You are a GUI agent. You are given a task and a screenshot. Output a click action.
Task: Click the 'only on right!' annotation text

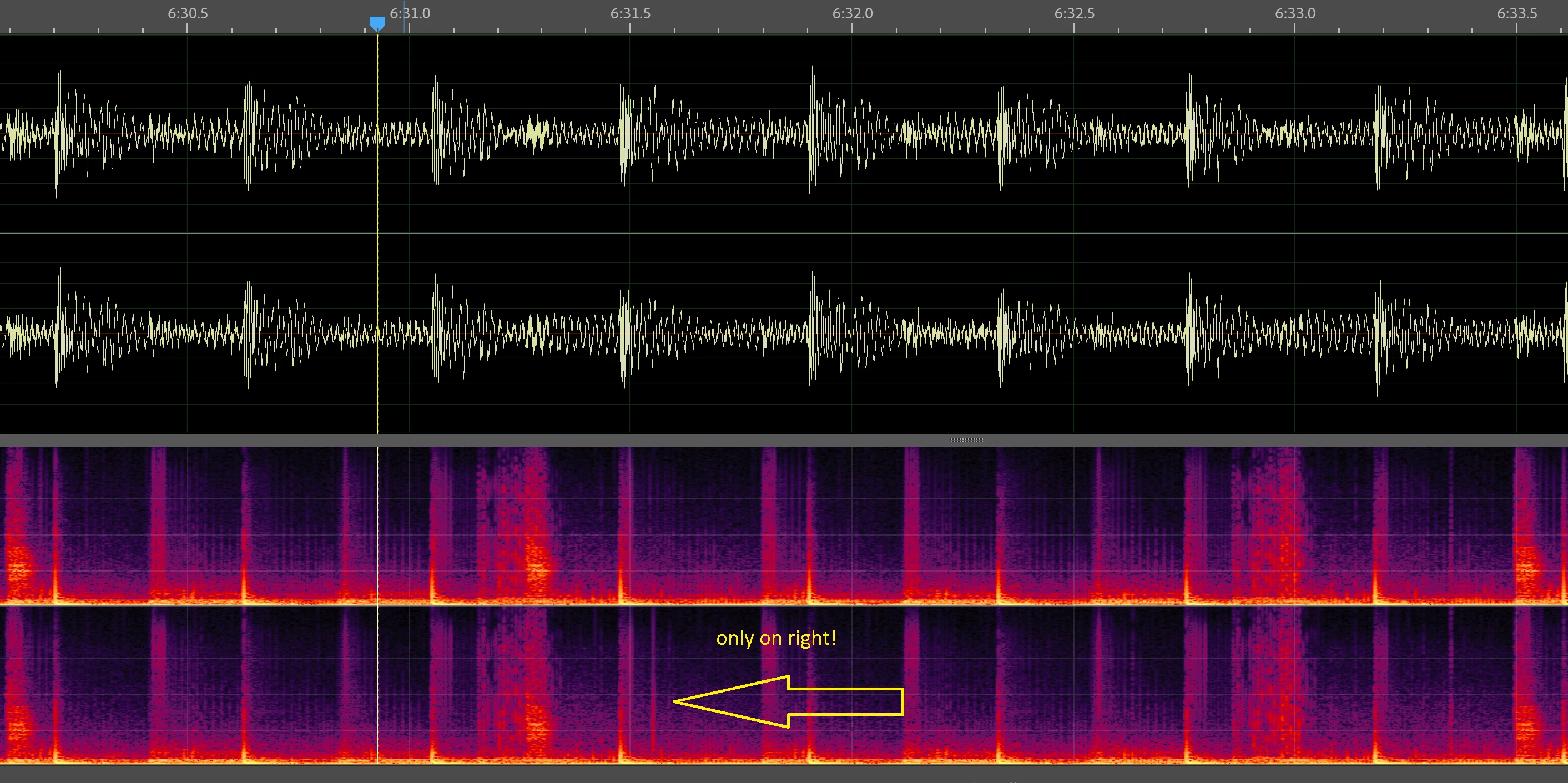[x=776, y=638]
